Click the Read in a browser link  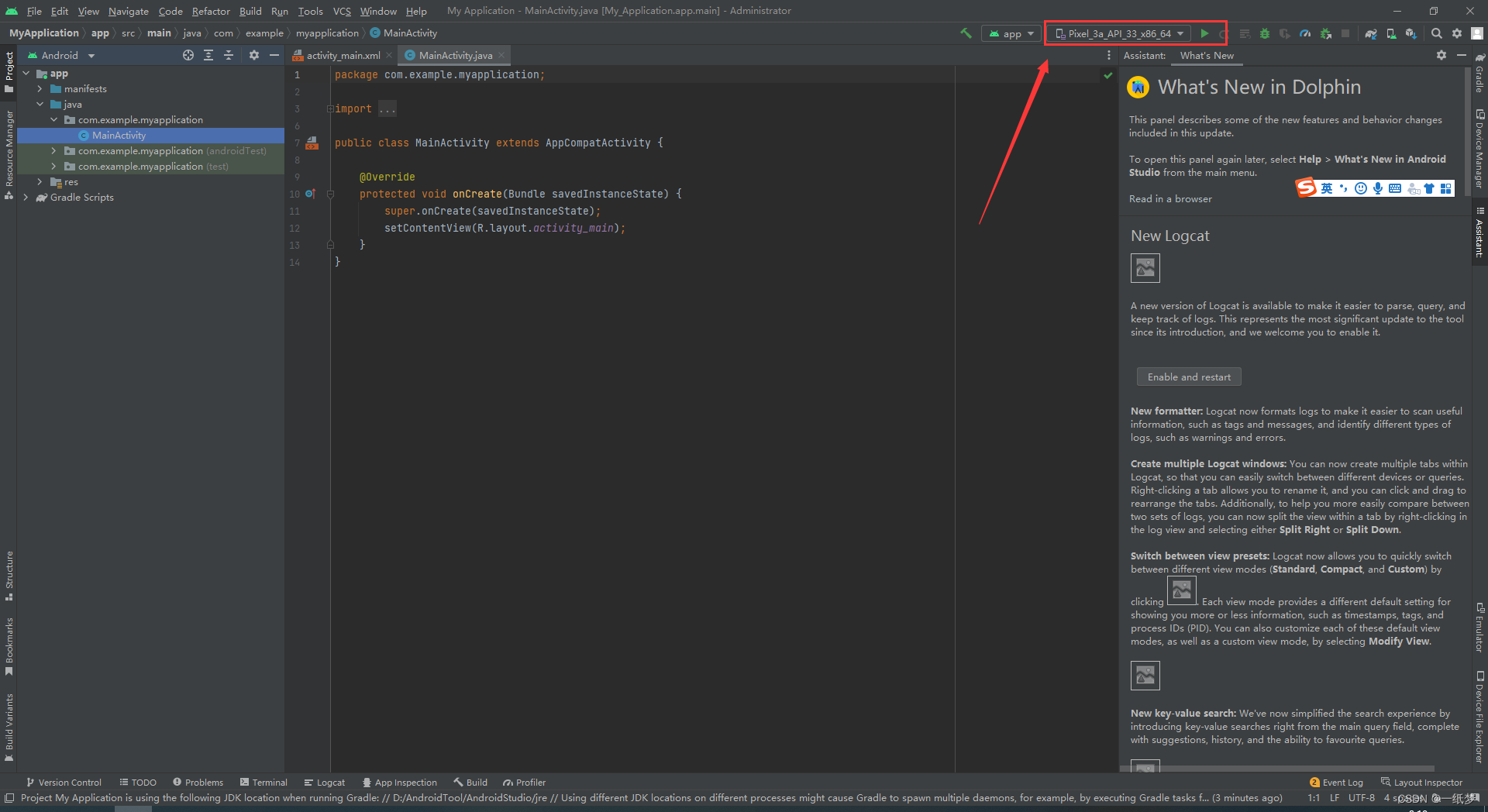pos(1170,199)
